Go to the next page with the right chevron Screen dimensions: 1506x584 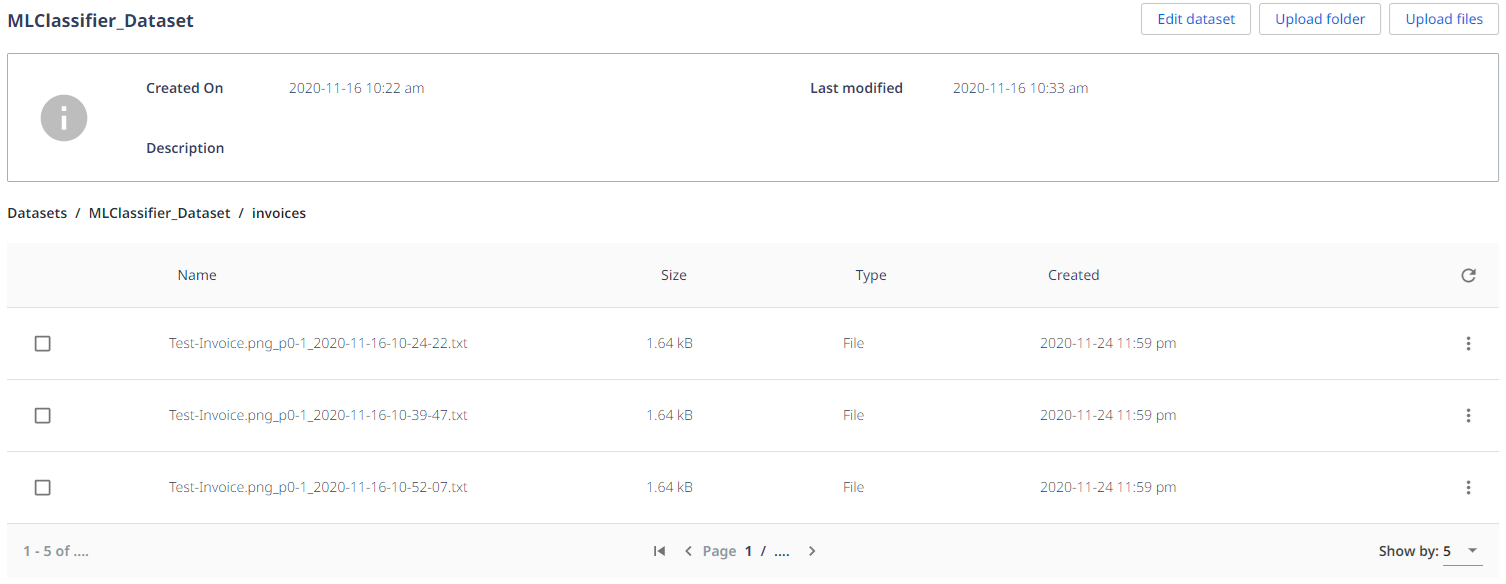[x=812, y=551]
